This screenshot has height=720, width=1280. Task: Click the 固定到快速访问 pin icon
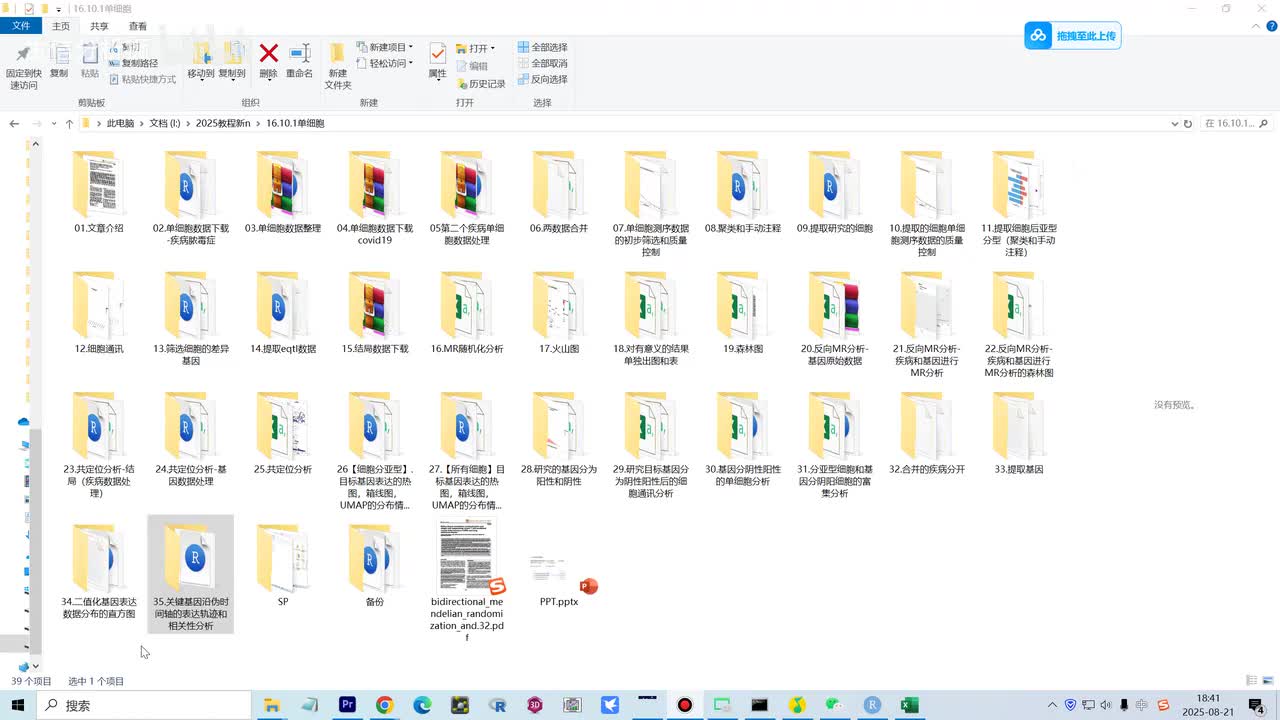[23, 54]
